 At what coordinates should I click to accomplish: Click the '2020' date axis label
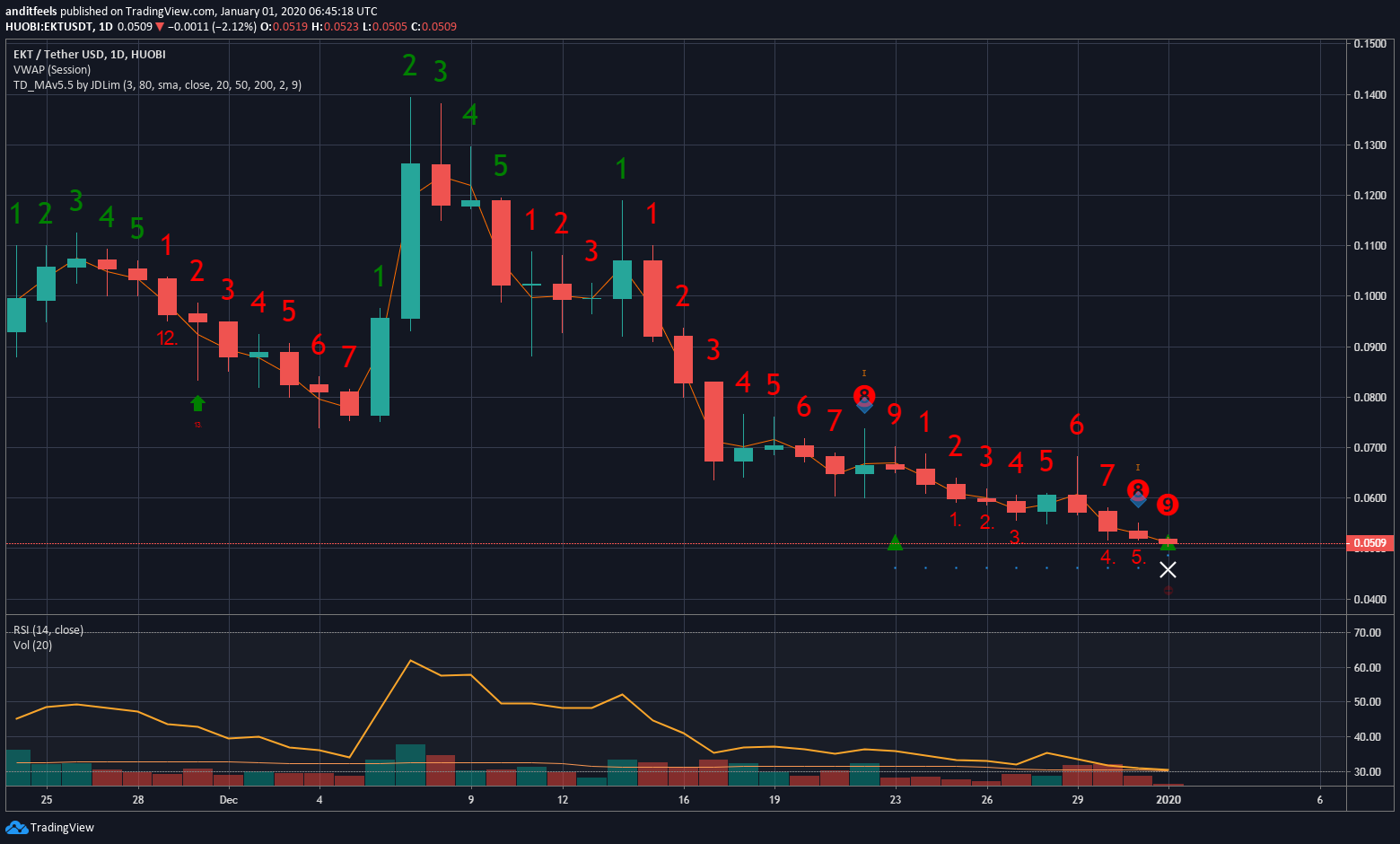click(x=1168, y=800)
